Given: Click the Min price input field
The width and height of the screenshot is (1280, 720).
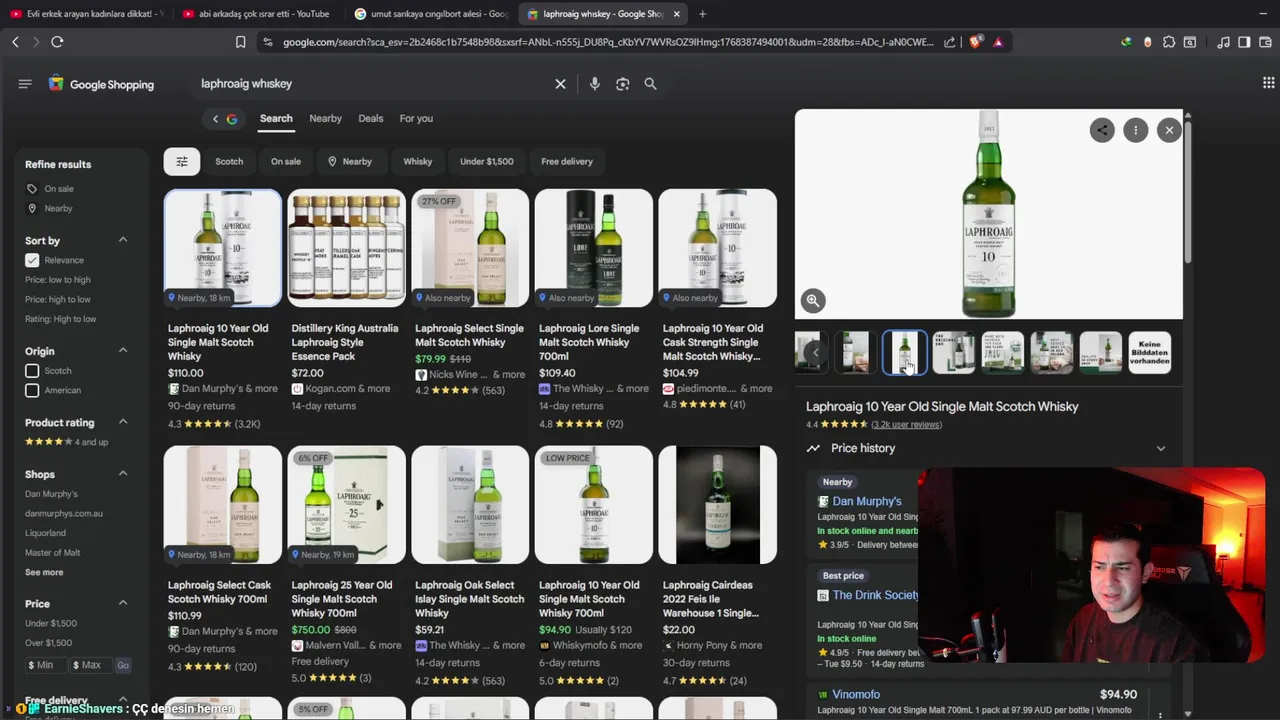Looking at the screenshot, I should (46, 665).
